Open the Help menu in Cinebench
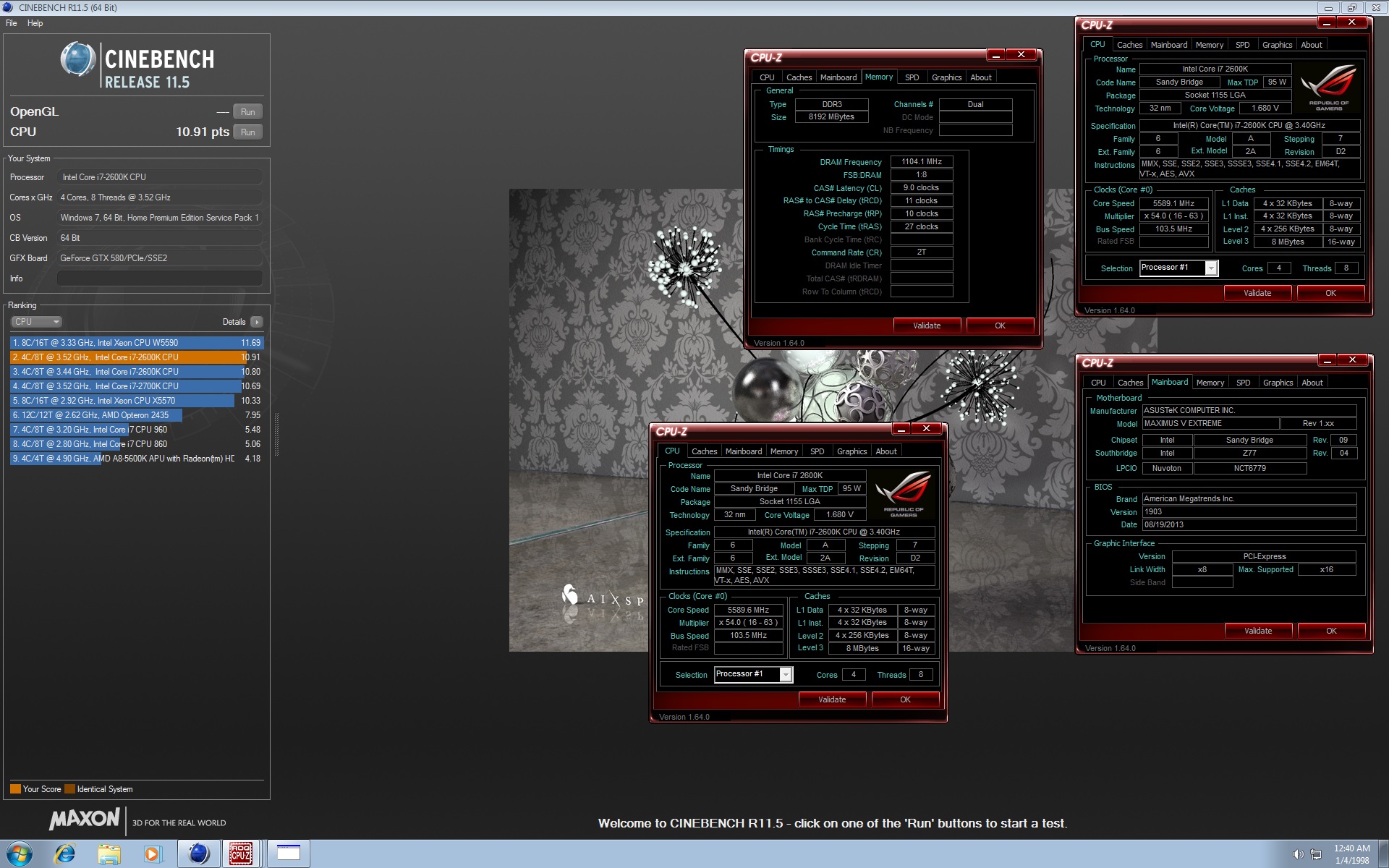 tap(35, 23)
